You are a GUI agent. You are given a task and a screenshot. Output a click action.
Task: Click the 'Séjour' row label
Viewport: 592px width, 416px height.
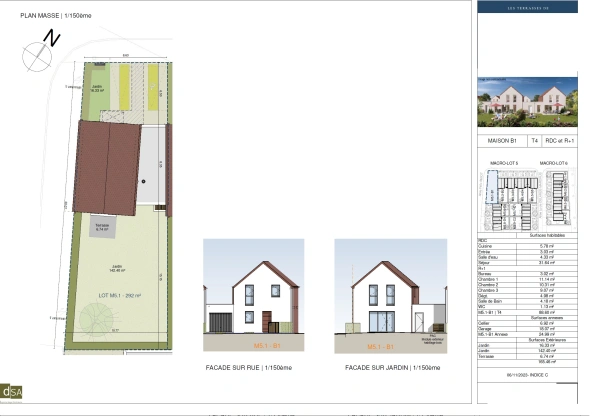tap(484, 263)
